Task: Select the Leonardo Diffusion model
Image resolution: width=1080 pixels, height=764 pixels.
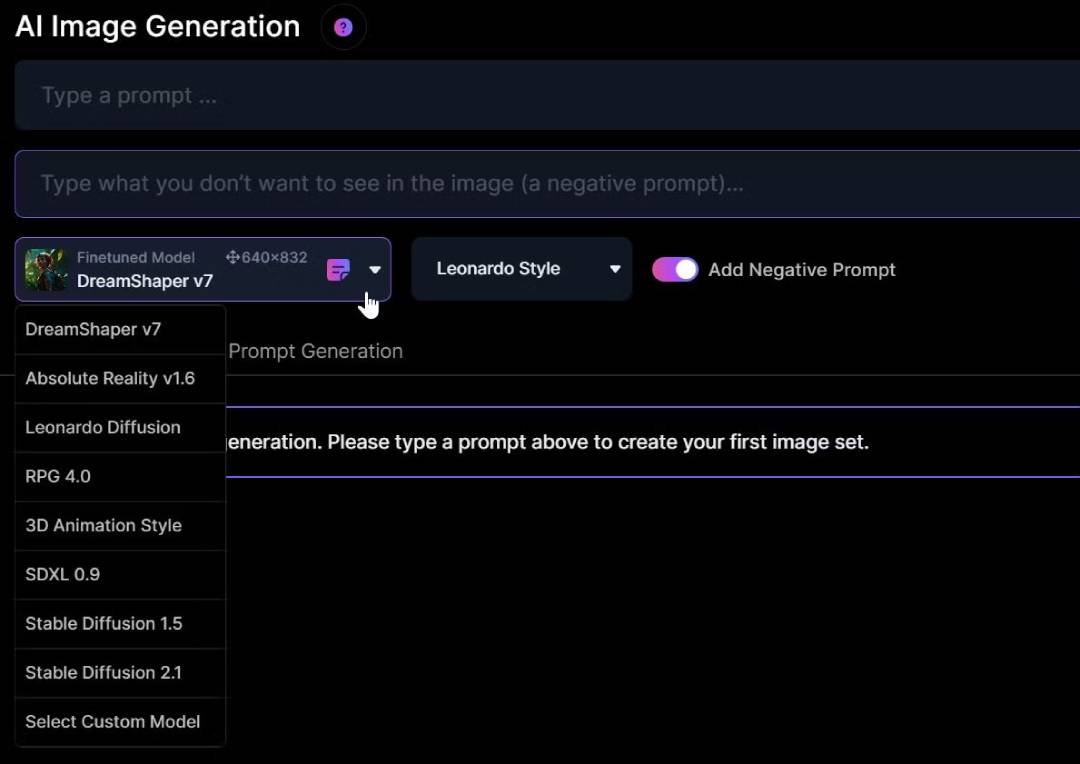Action: click(103, 427)
